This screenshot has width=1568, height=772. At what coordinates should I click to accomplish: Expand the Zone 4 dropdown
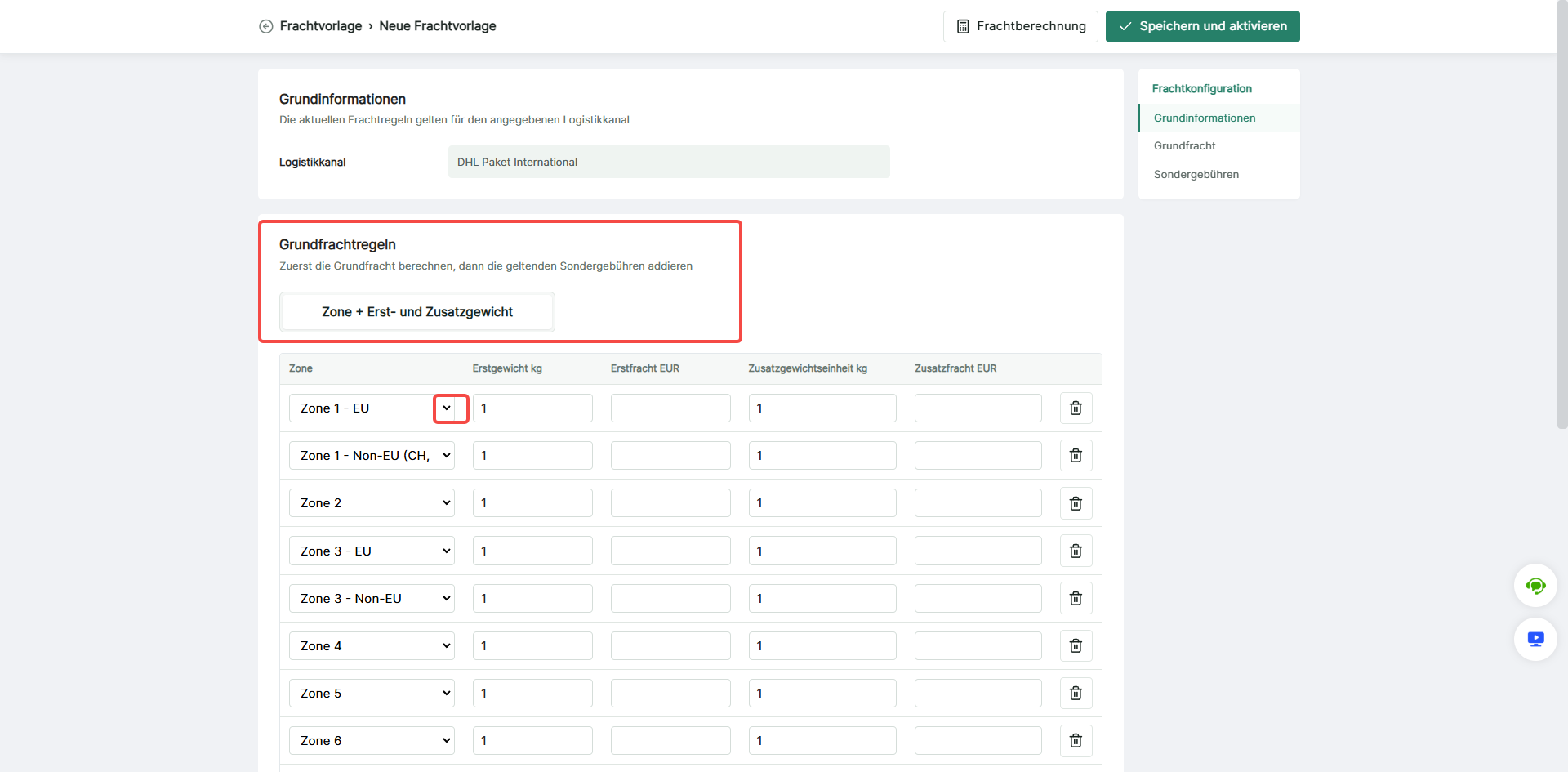pyautogui.click(x=372, y=646)
